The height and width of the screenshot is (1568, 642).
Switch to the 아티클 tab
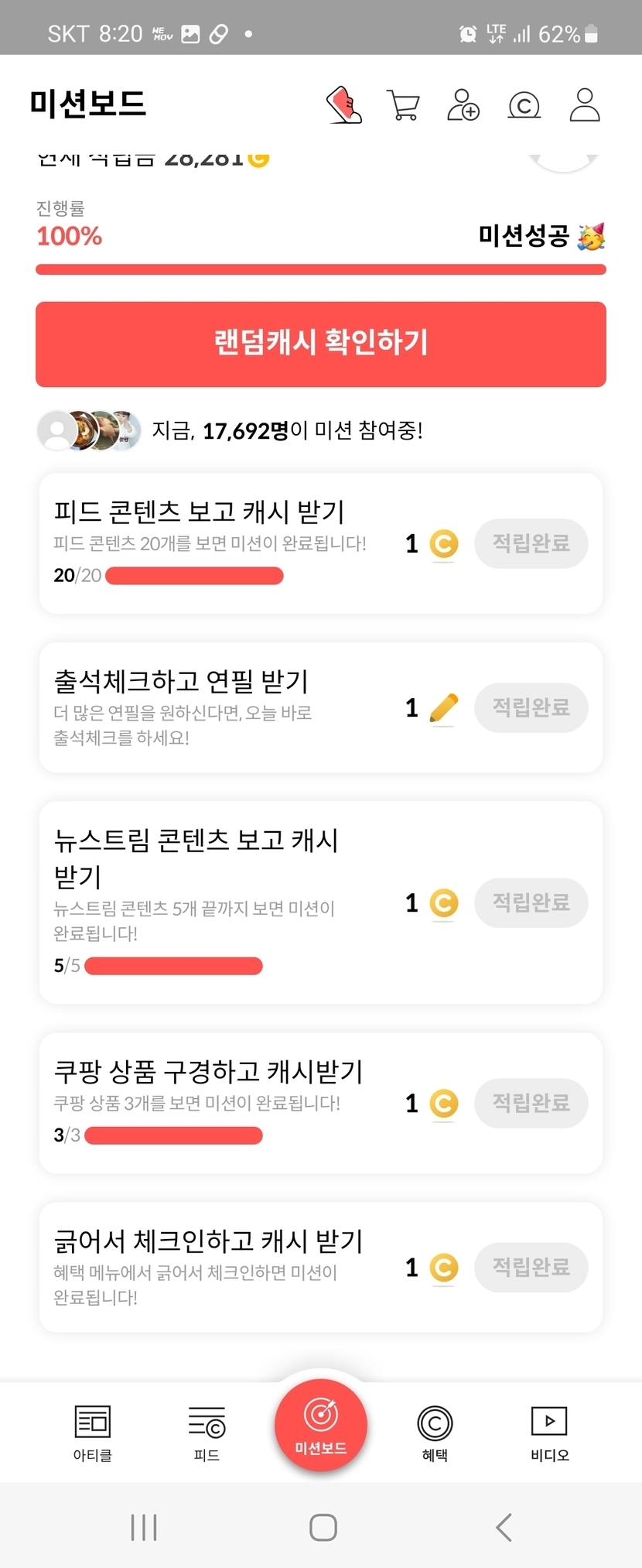93,1432
